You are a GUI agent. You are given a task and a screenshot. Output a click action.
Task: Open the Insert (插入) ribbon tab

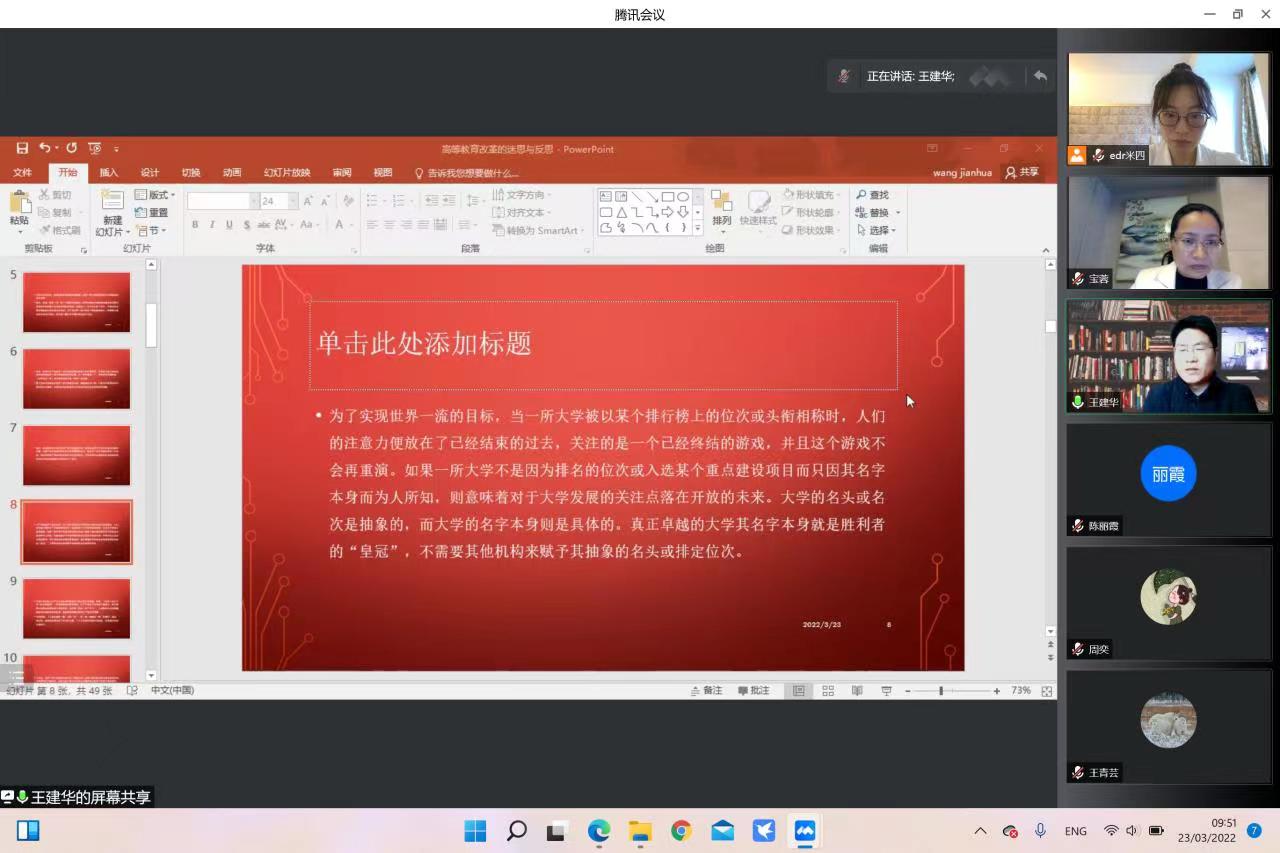[108, 172]
